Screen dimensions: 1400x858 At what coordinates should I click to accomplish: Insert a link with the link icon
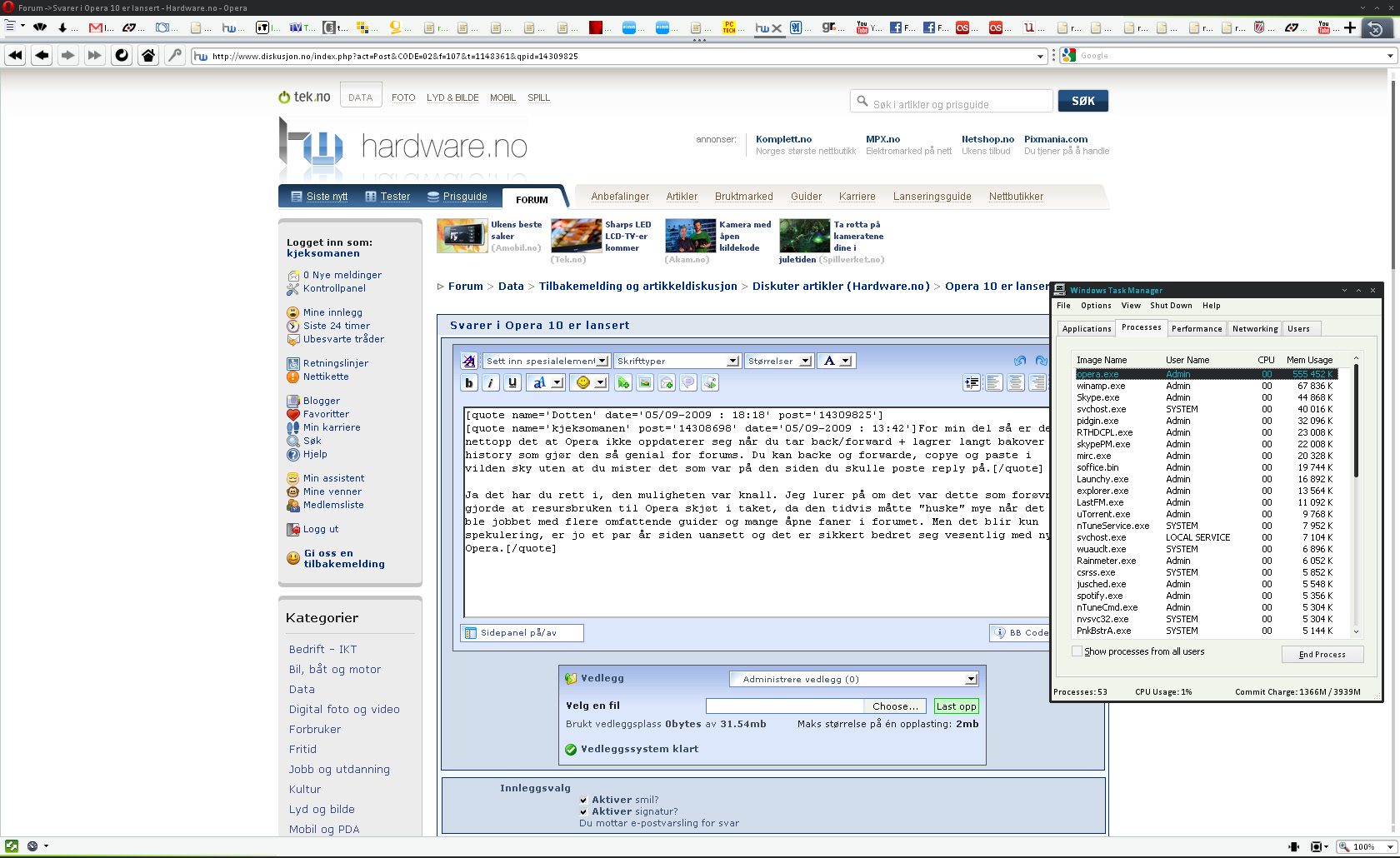click(x=623, y=383)
